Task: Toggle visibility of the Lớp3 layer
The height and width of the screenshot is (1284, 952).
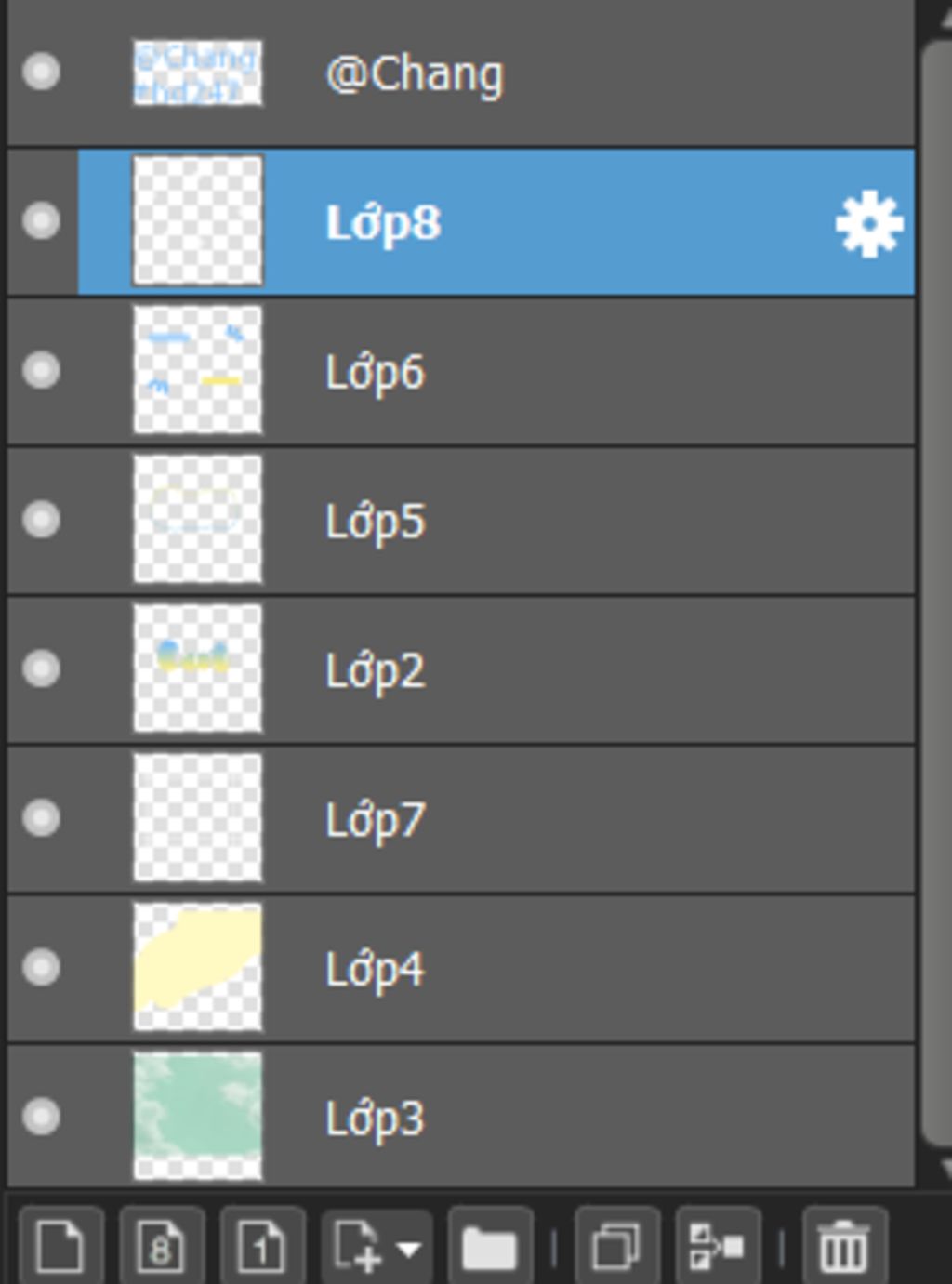Action: click(41, 1117)
